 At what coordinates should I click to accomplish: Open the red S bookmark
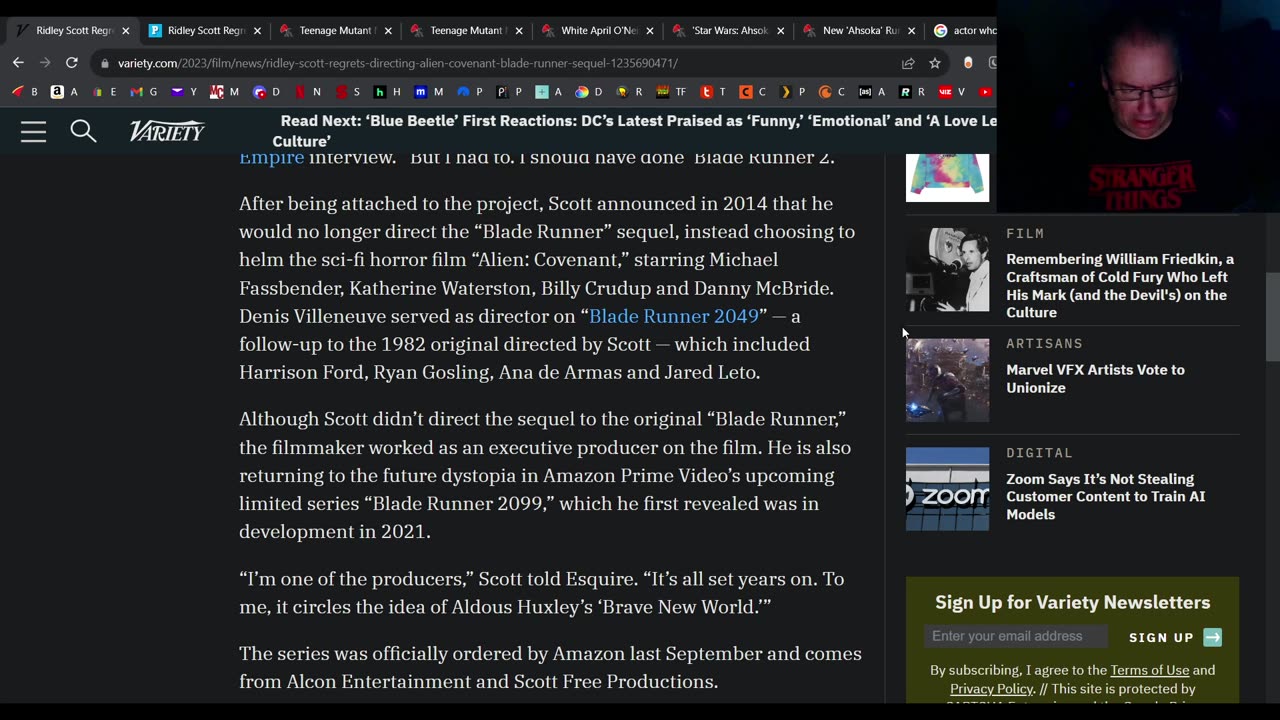pos(347,92)
